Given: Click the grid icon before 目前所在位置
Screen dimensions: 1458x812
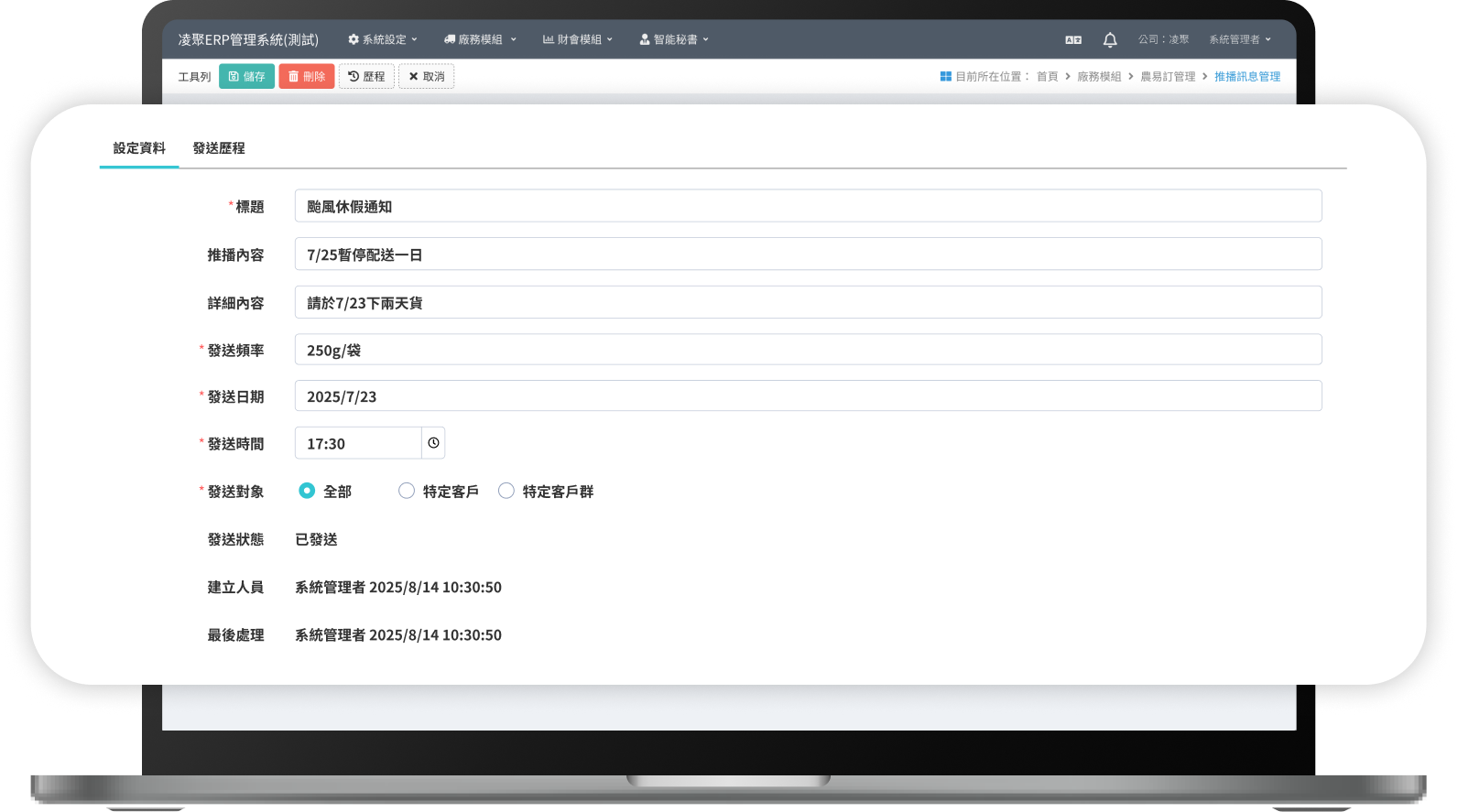Looking at the screenshot, I should pos(945,76).
